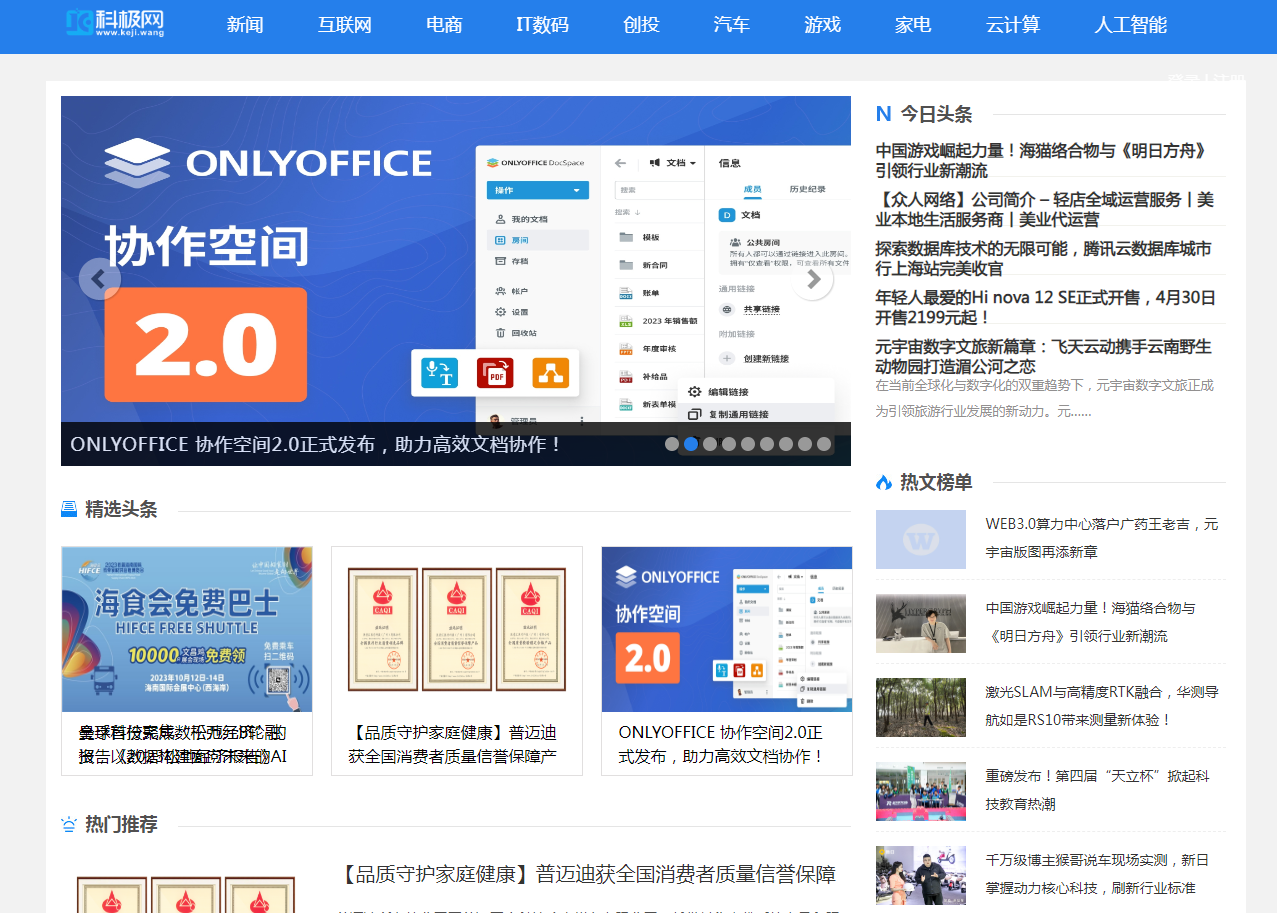Select the first carousel pagination dot
Viewport: 1277px width, 913px height.
(672, 444)
